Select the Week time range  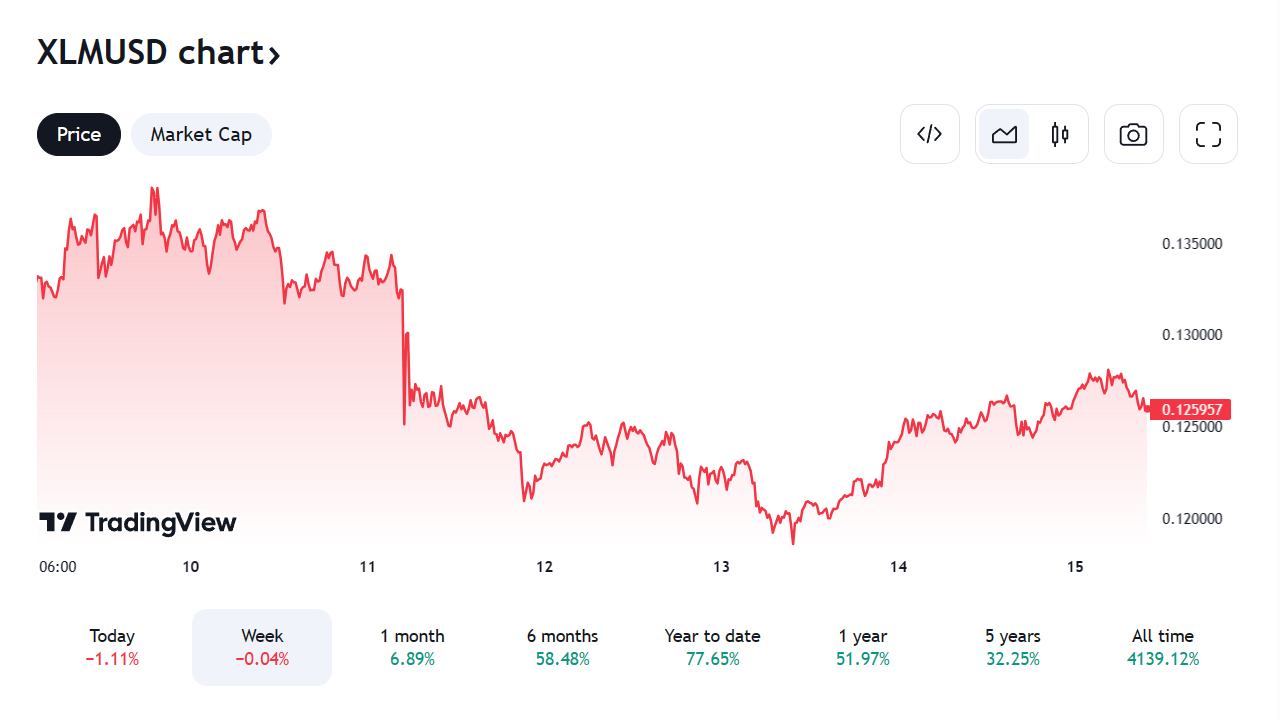pos(262,647)
